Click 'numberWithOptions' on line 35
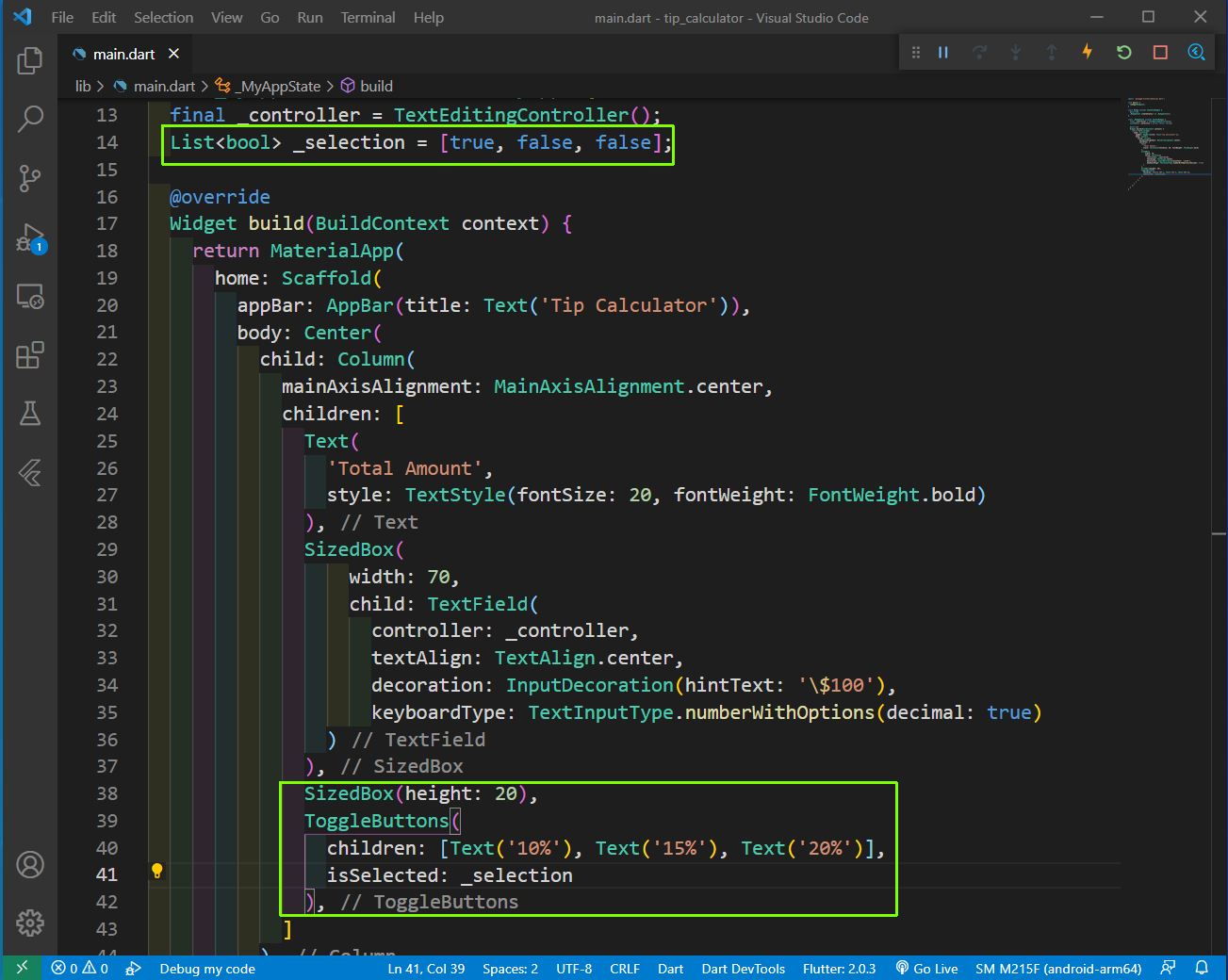Viewport: 1228px width, 980px height. tap(779, 712)
